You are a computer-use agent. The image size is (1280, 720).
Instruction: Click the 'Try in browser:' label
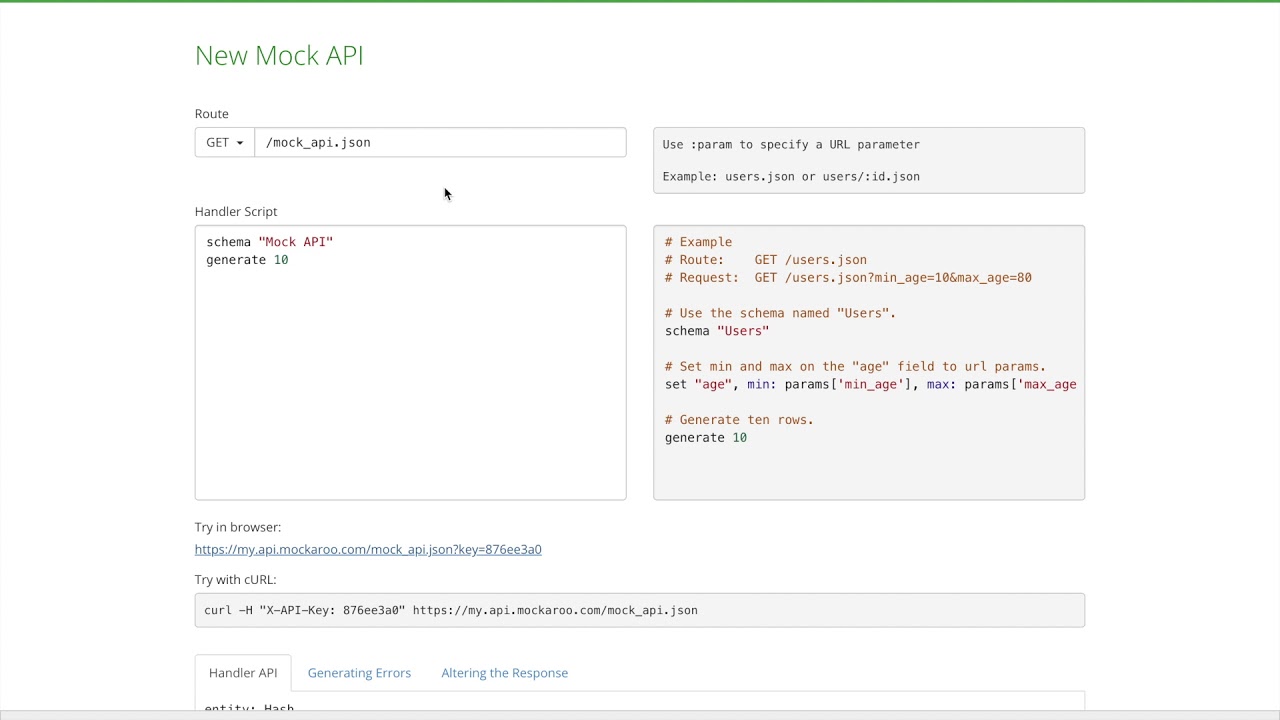[238, 527]
